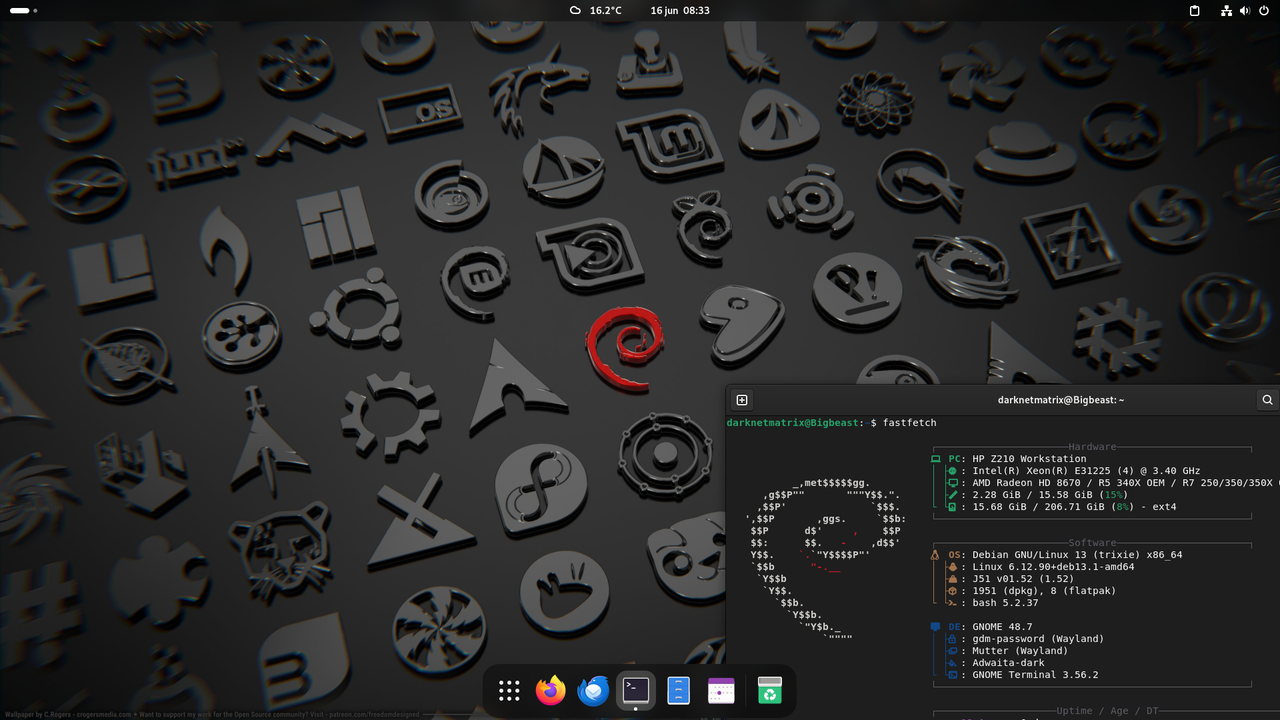Click the terminal search button
This screenshot has width=1280, height=720.
1267,400
